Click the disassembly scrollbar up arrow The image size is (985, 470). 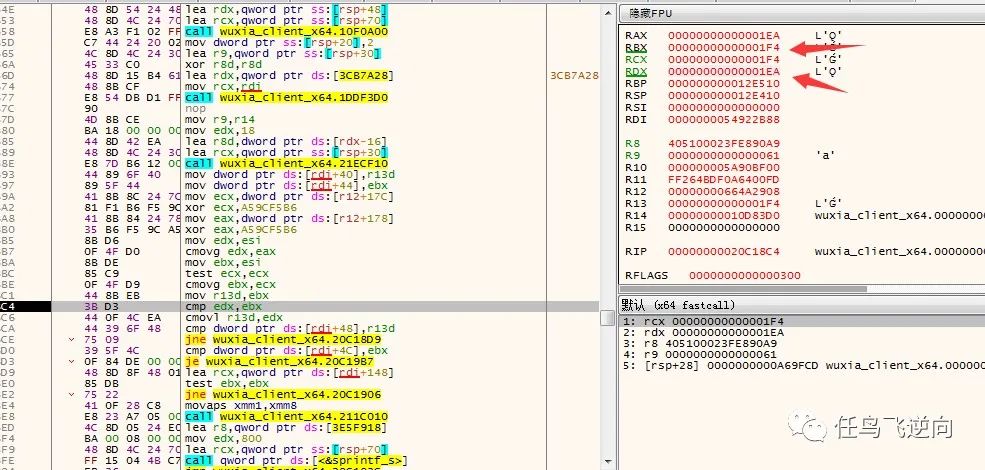pos(607,11)
